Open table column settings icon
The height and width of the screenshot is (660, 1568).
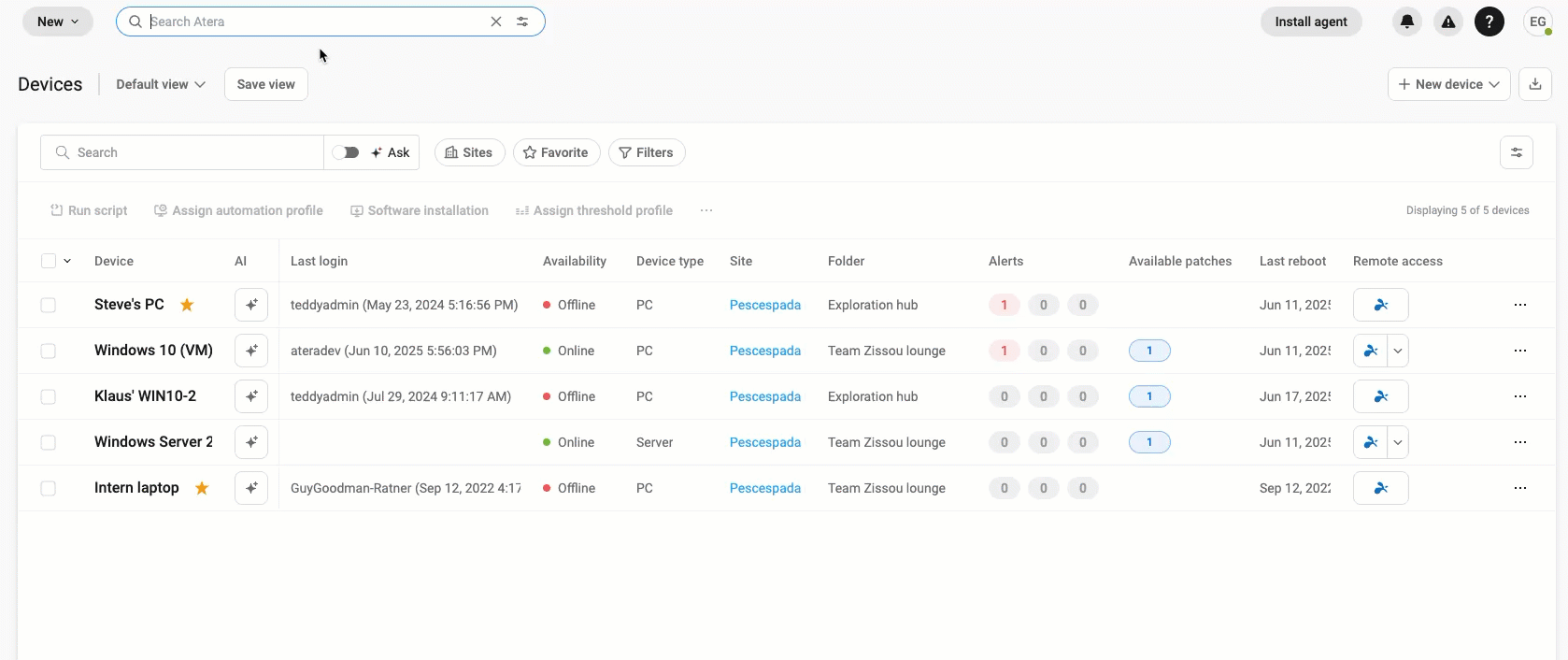tap(1517, 152)
